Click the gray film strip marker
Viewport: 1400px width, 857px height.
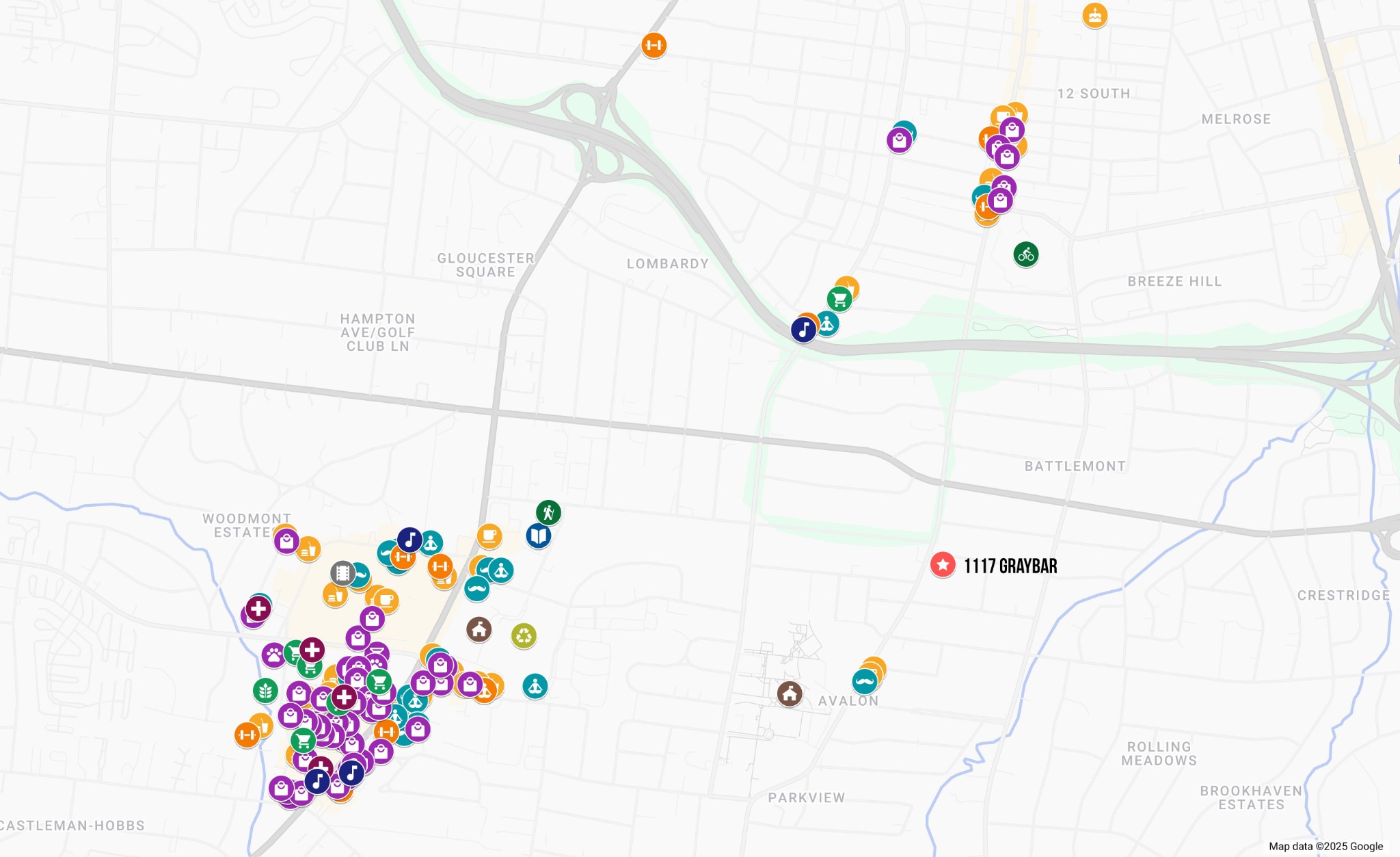[342, 573]
